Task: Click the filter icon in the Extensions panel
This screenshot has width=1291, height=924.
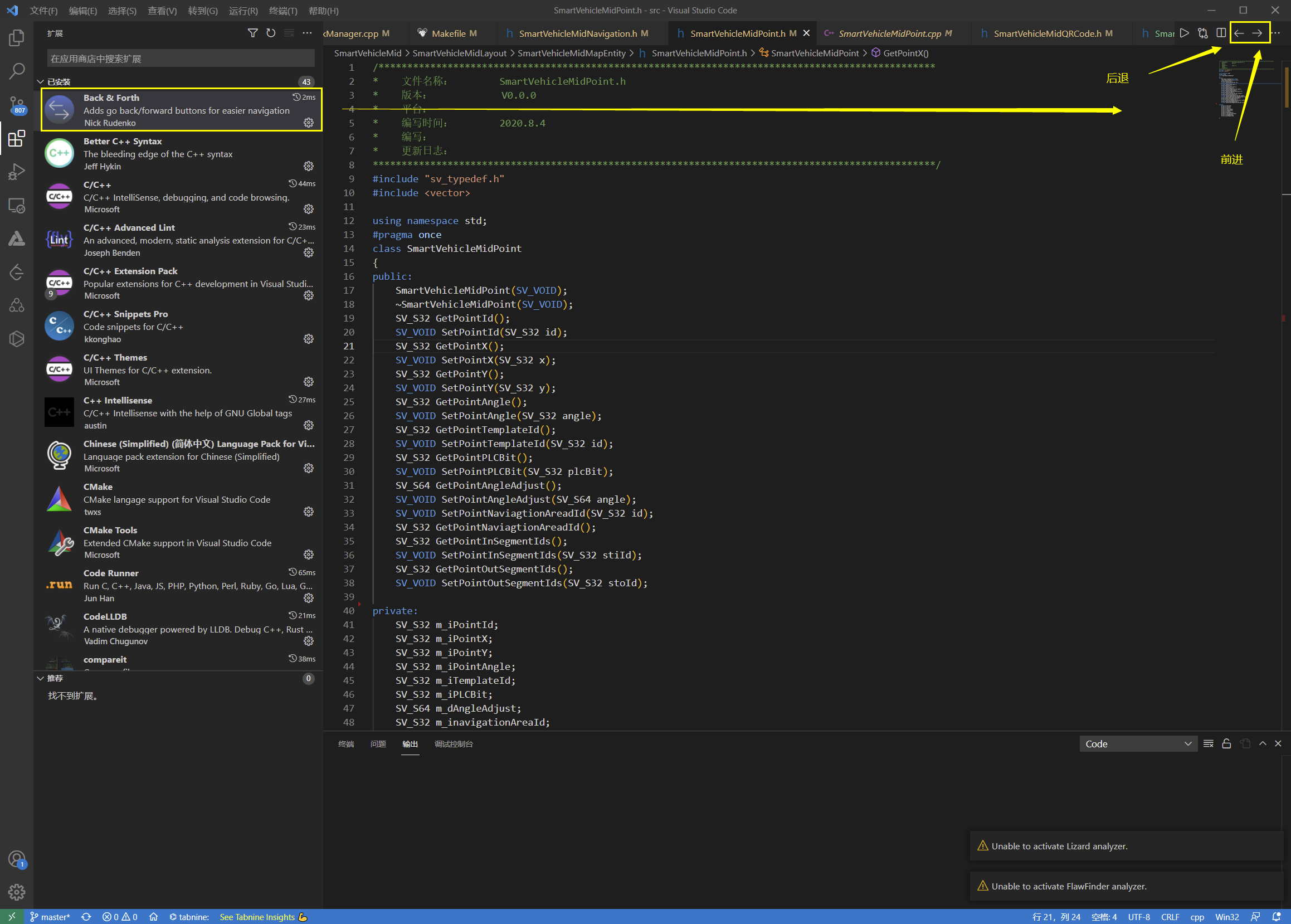Action: 253,33
